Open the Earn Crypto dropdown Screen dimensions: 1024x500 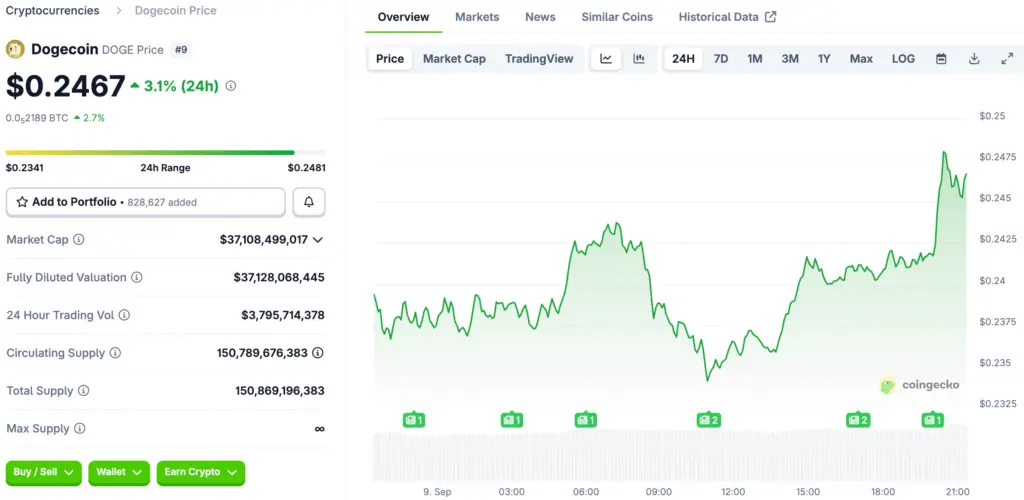point(200,473)
